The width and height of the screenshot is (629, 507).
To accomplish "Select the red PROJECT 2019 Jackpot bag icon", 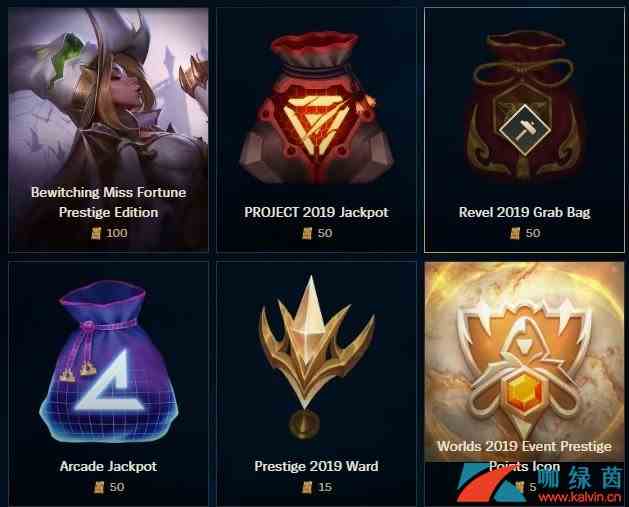I will coord(317,107).
